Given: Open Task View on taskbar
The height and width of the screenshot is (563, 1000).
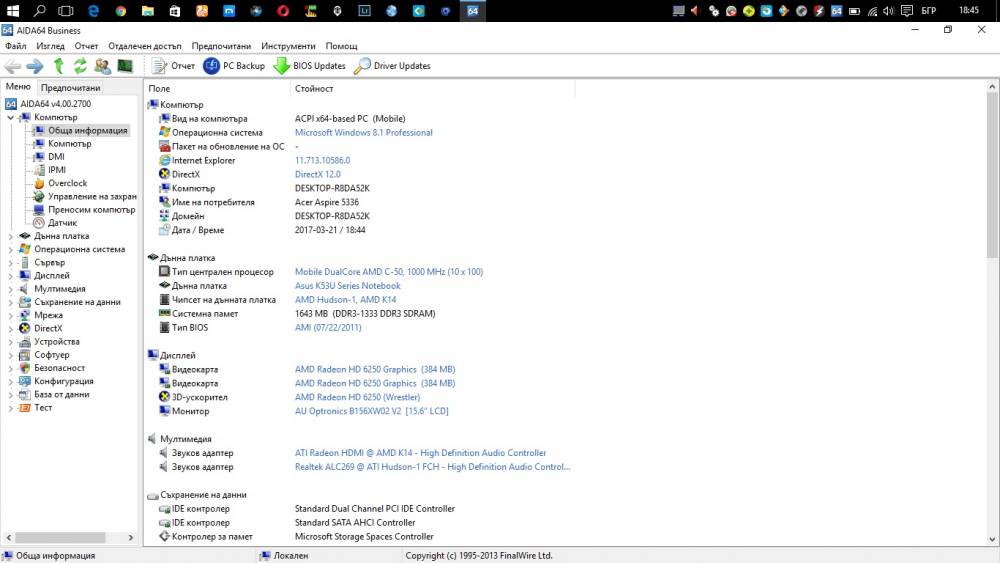Looking at the screenshot, I should (x=66, y=11).
